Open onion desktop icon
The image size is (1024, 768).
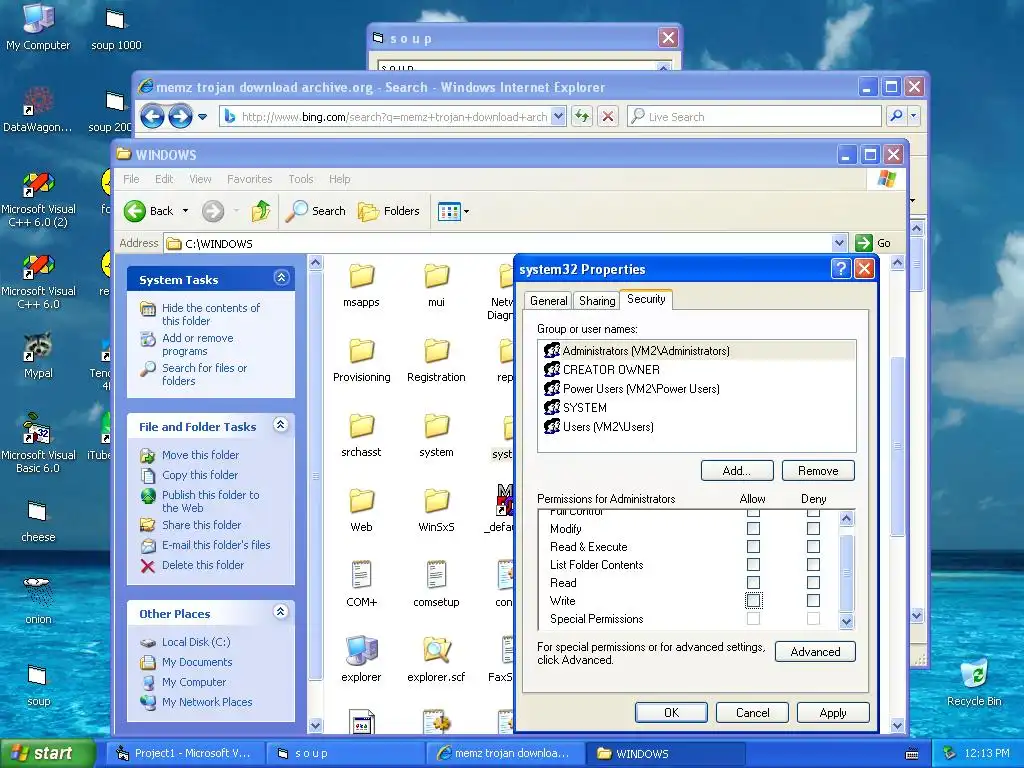pos(38,600)
